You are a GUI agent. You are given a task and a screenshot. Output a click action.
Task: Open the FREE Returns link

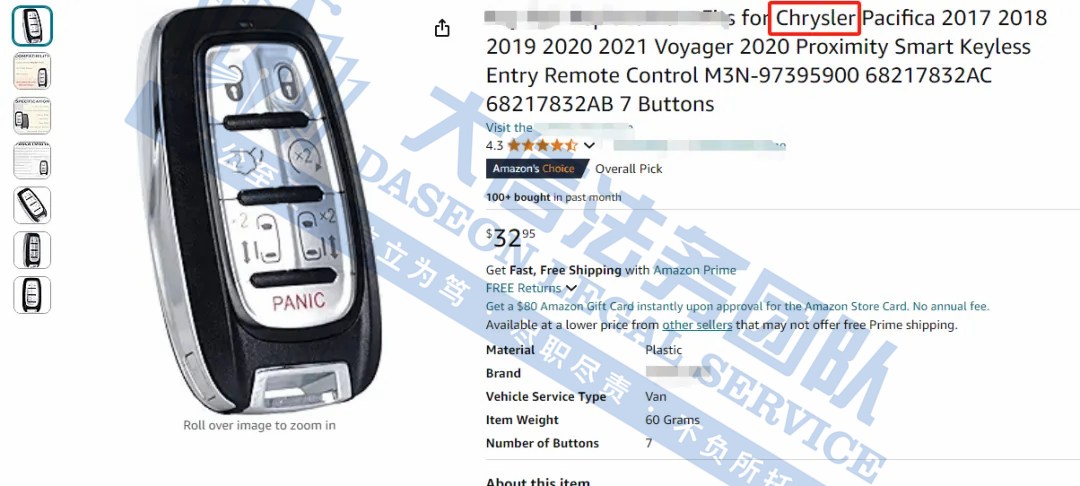(x=523, y=288)
